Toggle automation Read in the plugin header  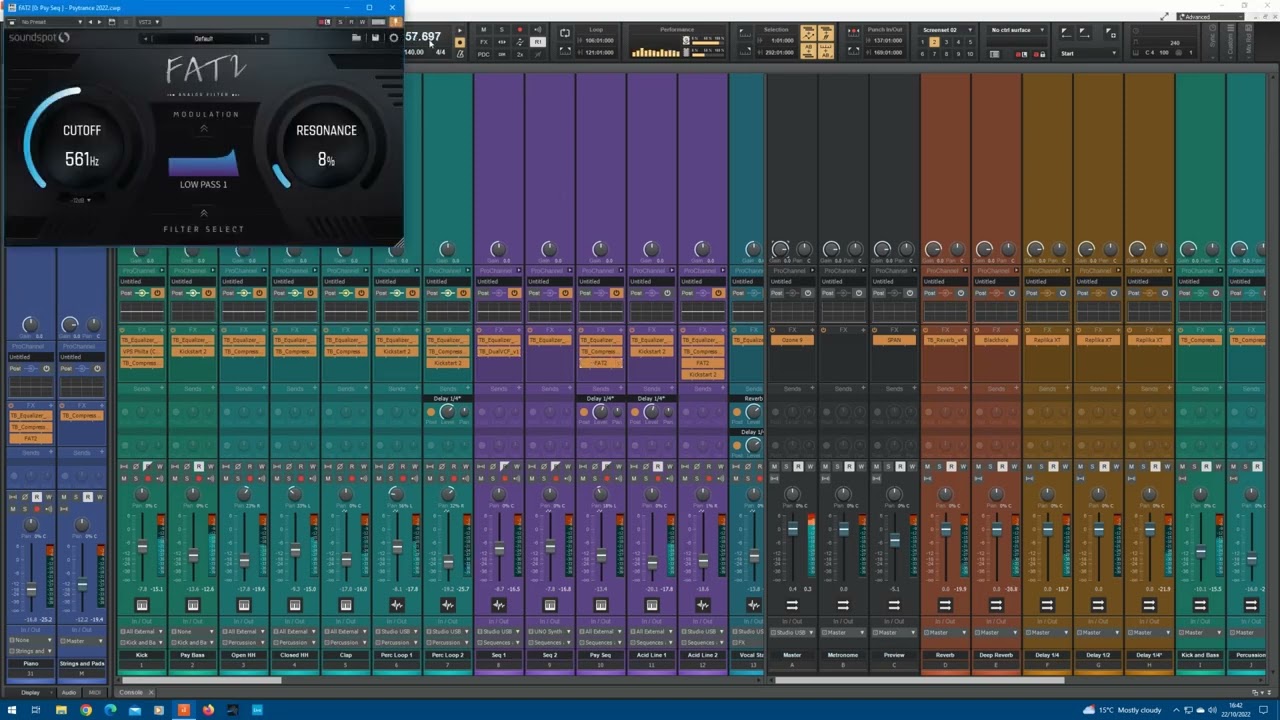[351, 21]
